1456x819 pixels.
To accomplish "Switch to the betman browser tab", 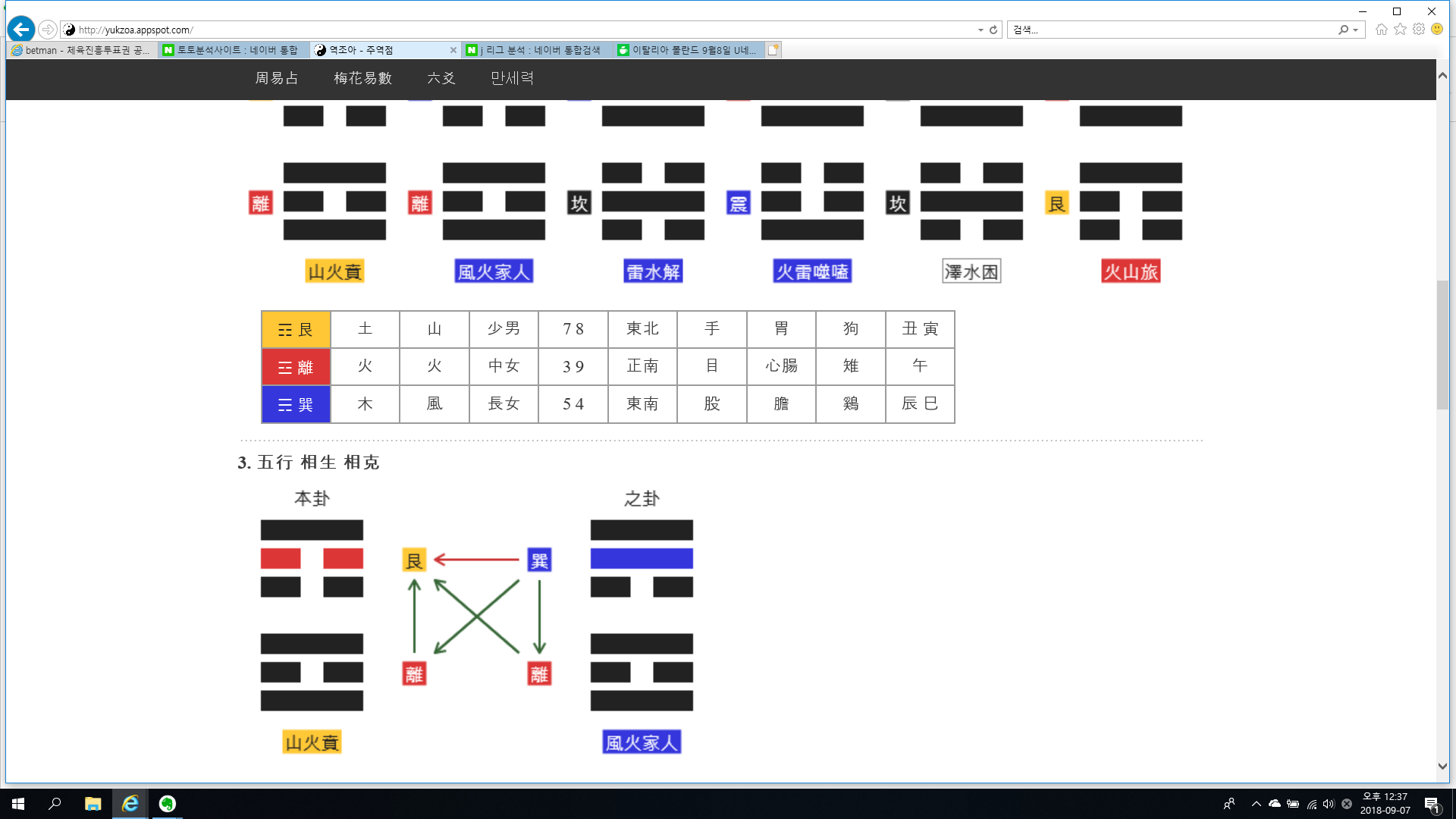I will point(82,50).
